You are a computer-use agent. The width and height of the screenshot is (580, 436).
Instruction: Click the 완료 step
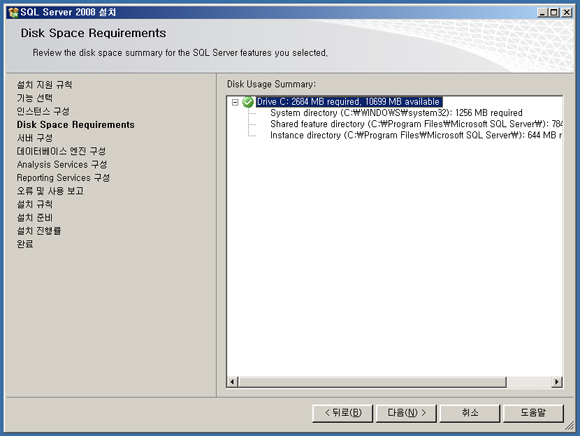click(25, 244)
